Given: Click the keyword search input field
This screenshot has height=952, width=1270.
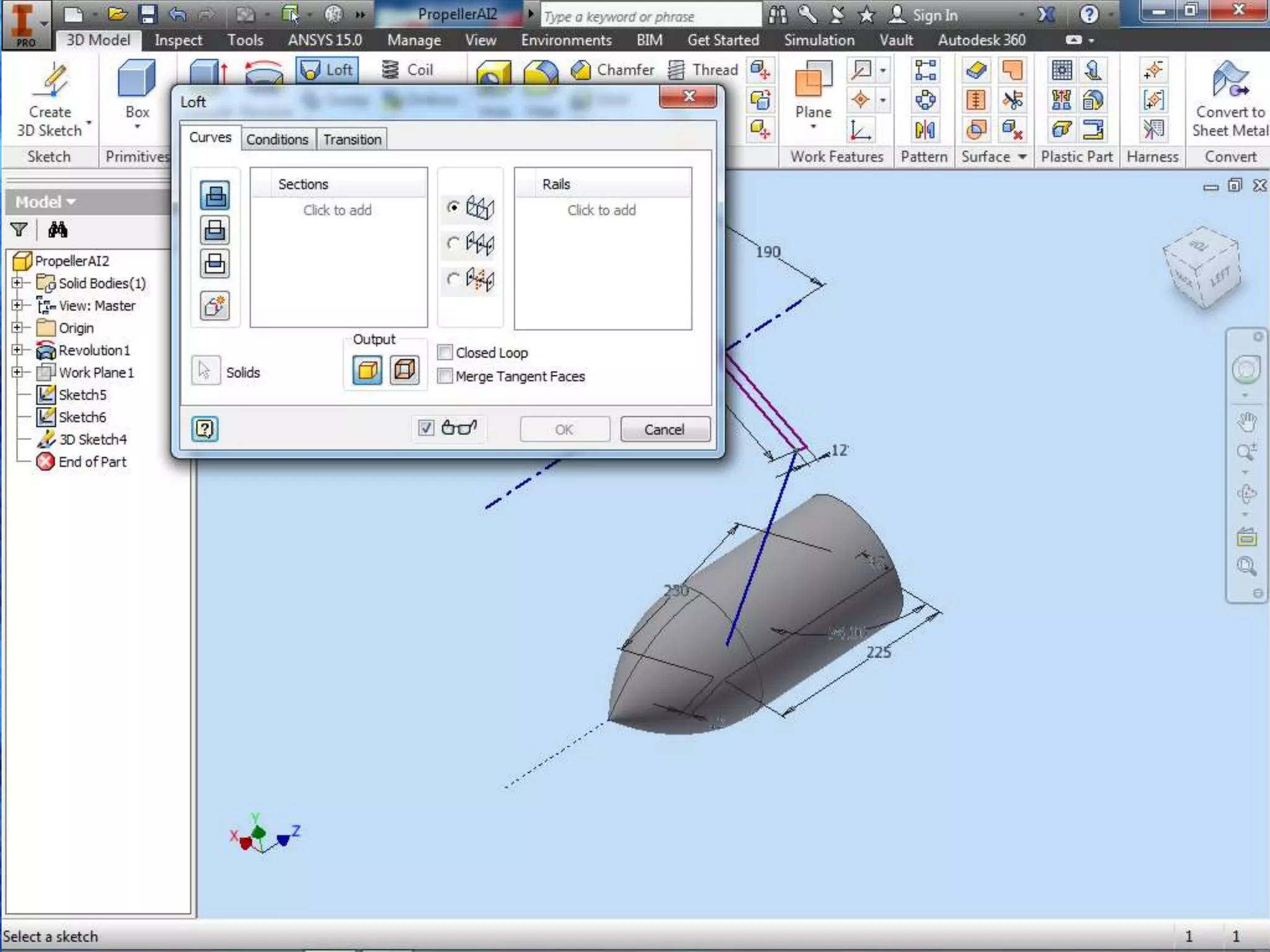Looking at the screenshot, I should [x=650, y=17].
